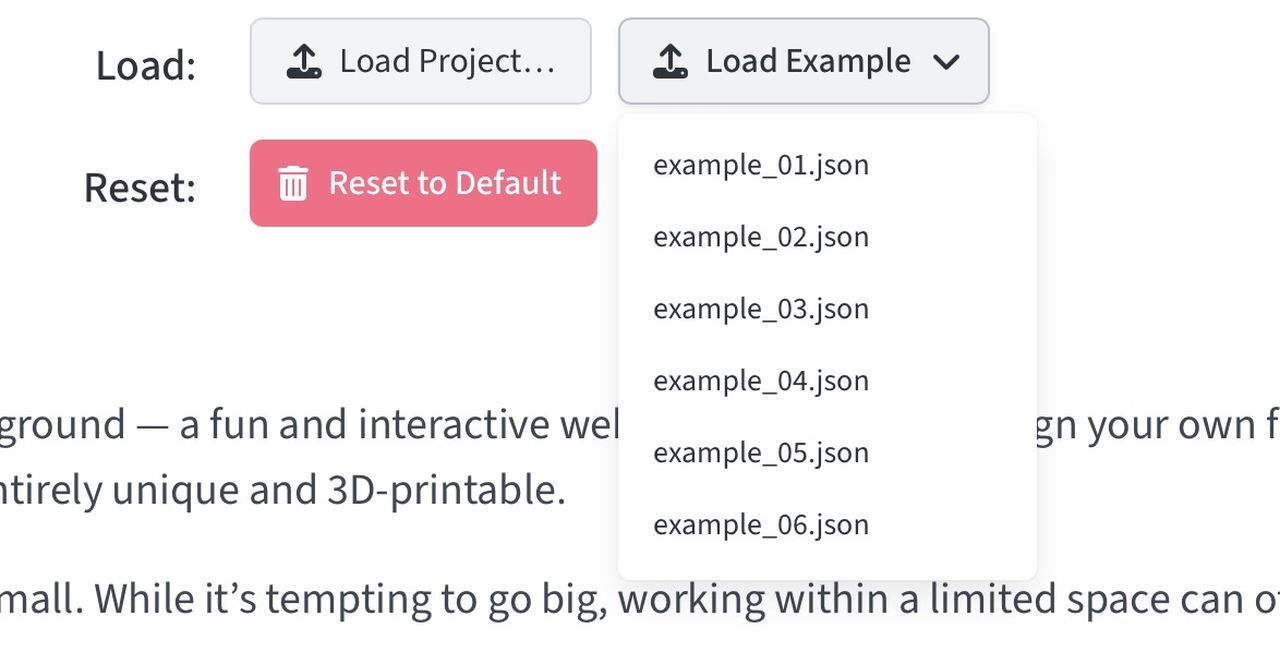Select example_01.json from the list
This screenshot has width=1280, height=652.
[761, 165]
